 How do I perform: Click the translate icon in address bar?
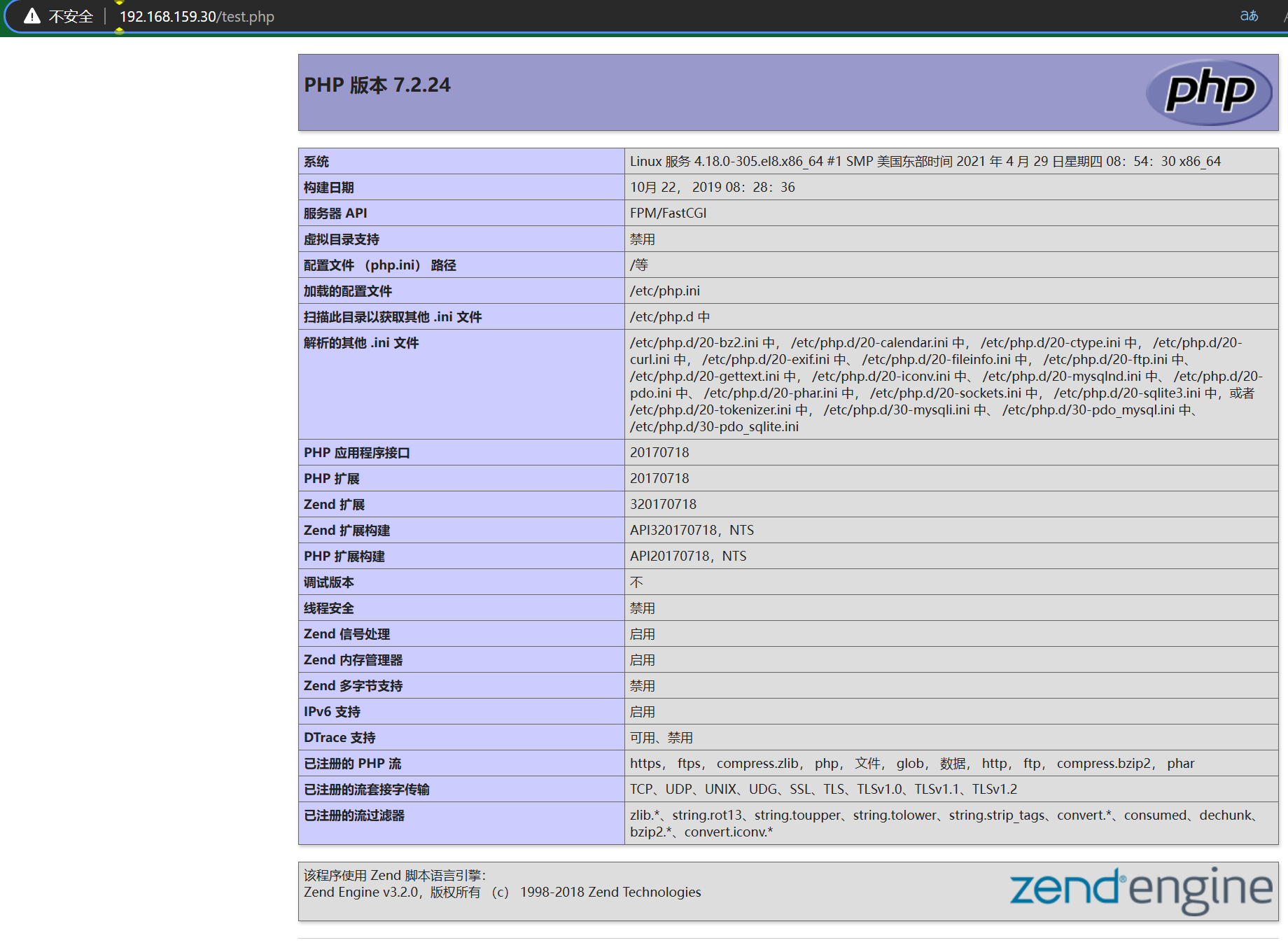click(1249, 15)
